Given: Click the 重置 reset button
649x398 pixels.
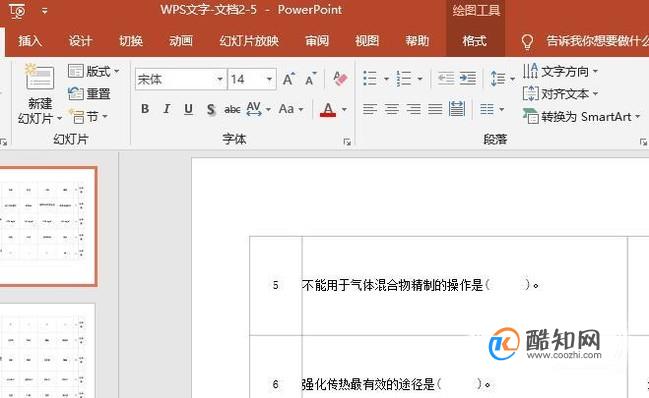Looking at the screenshot, I should coord(89,94).
